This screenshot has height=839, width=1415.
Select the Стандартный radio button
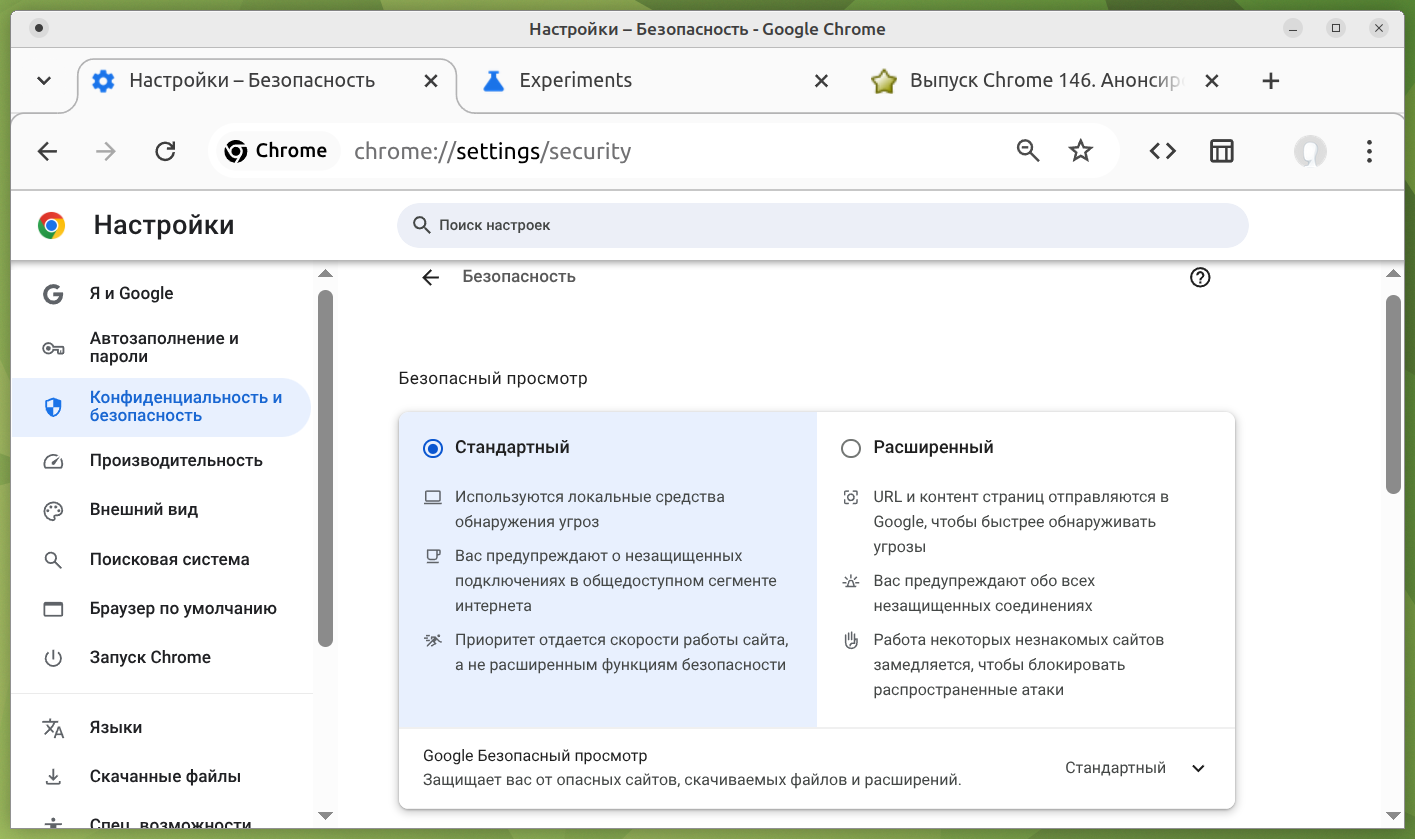pyautogui.click(x=432, y=448)
